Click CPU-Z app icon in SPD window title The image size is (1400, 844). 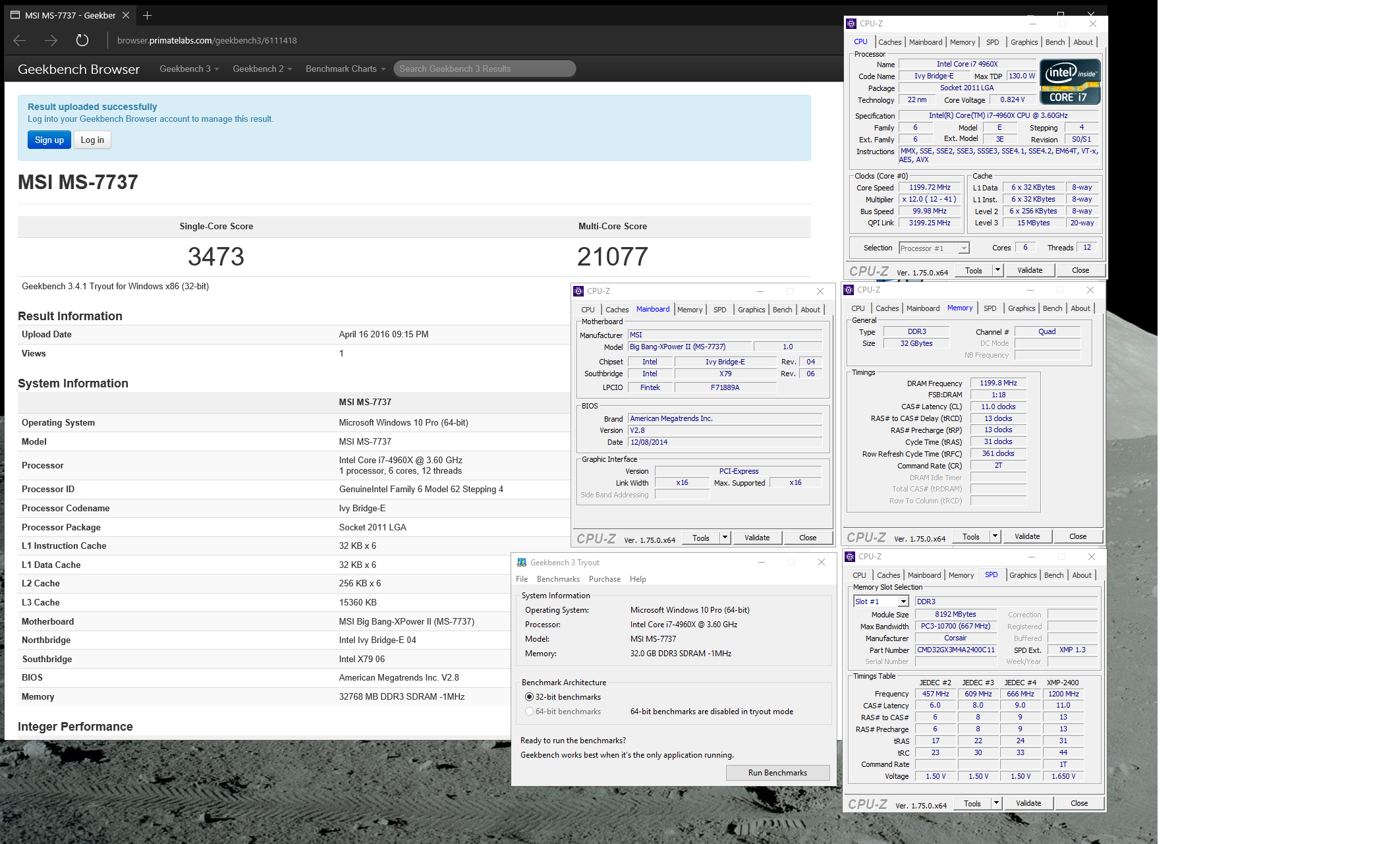(850, 557)
